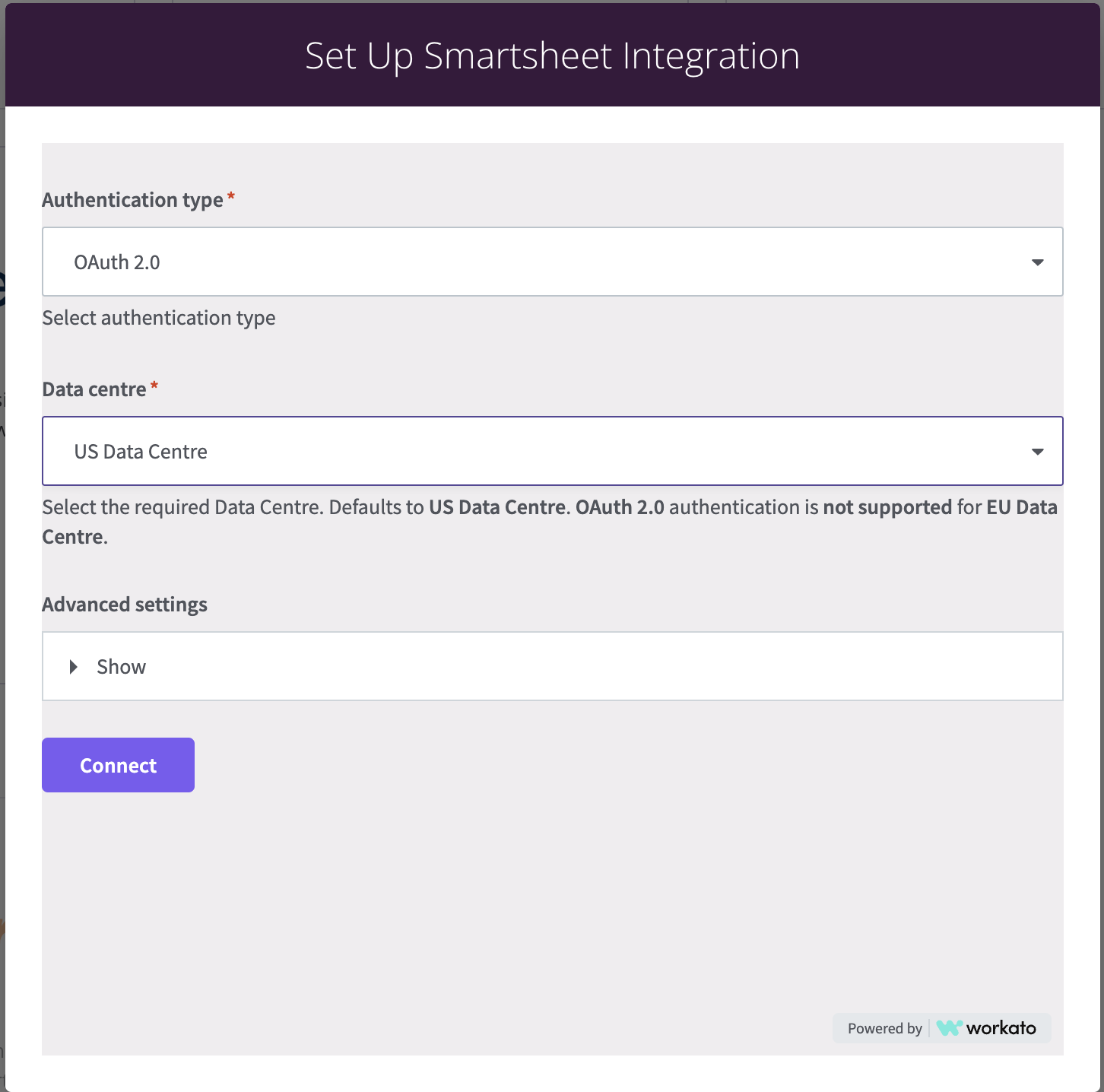The width and height of the screenshot is (1104, 1092).
Task: Click the Data centre label
Action: point(94,389)
